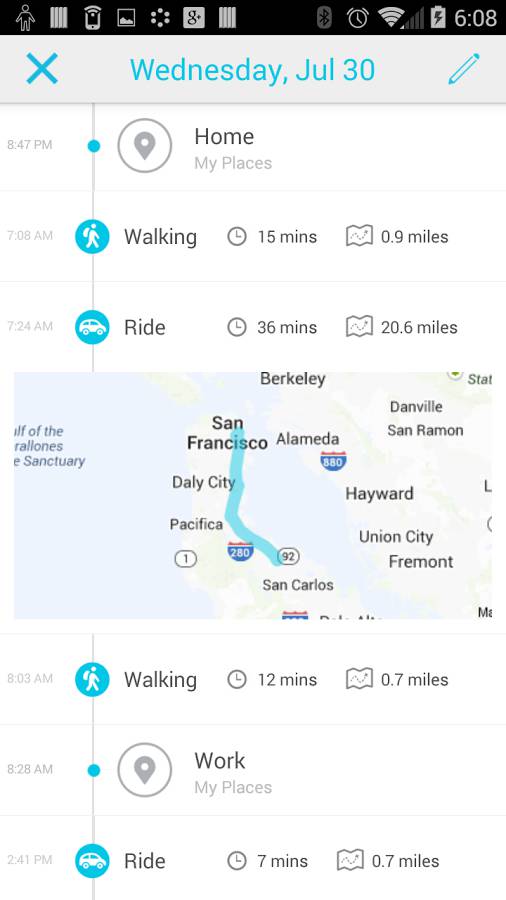Tap the map icon beside 20.6 miles
Screen dimensions: 506x900
pos(359,327)
